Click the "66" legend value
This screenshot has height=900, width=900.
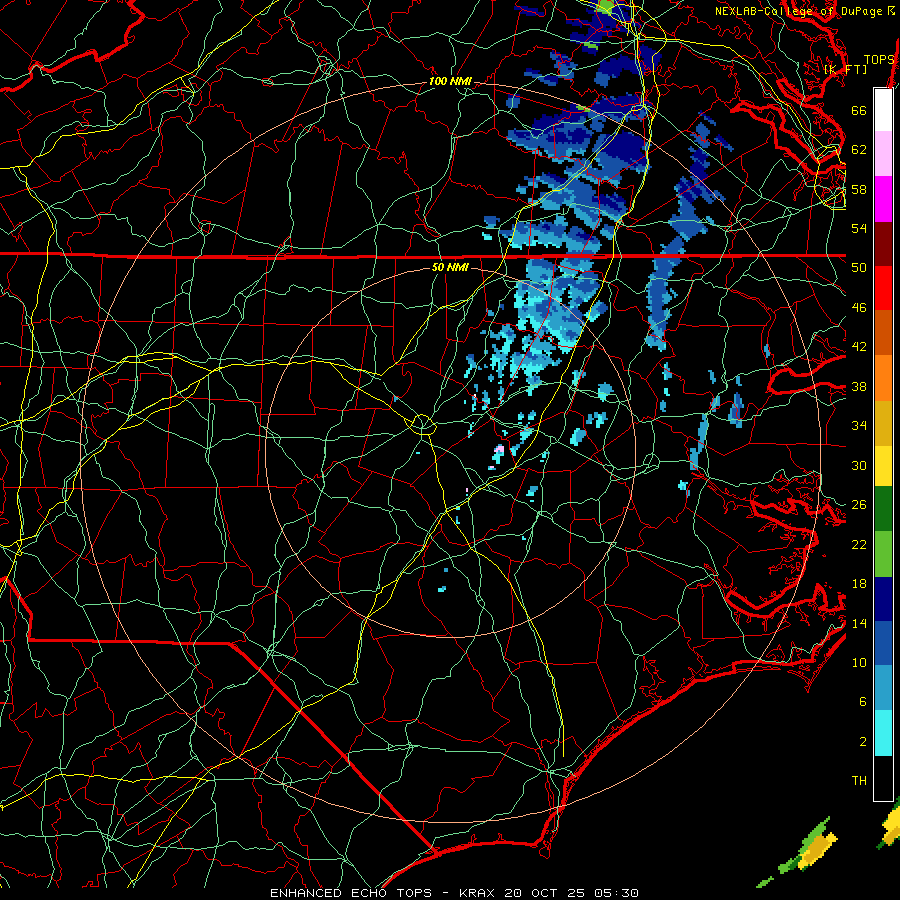click(859, 110)
